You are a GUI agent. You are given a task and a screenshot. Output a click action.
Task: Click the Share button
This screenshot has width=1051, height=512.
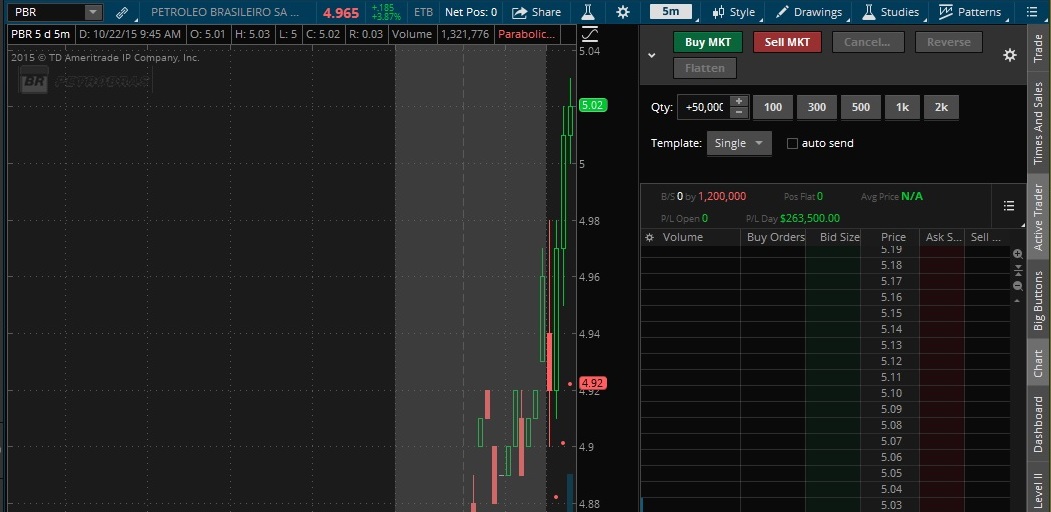click(536, 12)
